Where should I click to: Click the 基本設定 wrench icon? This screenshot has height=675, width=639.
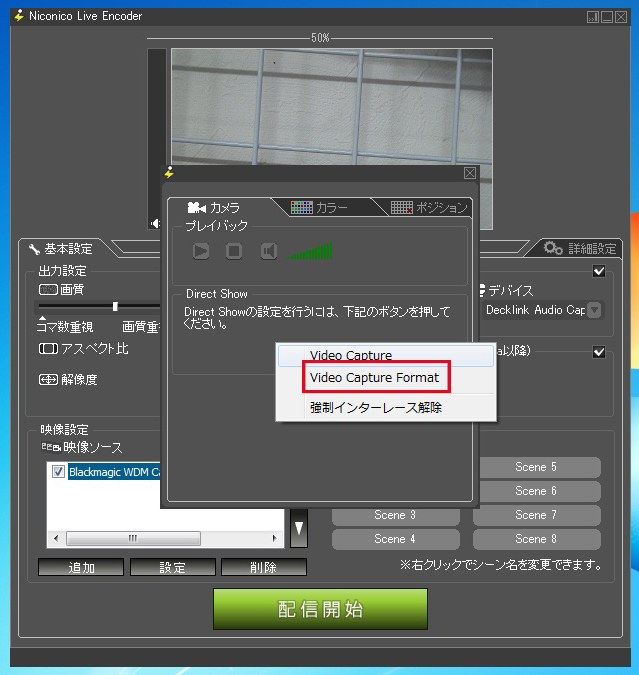tap(34, 249)
